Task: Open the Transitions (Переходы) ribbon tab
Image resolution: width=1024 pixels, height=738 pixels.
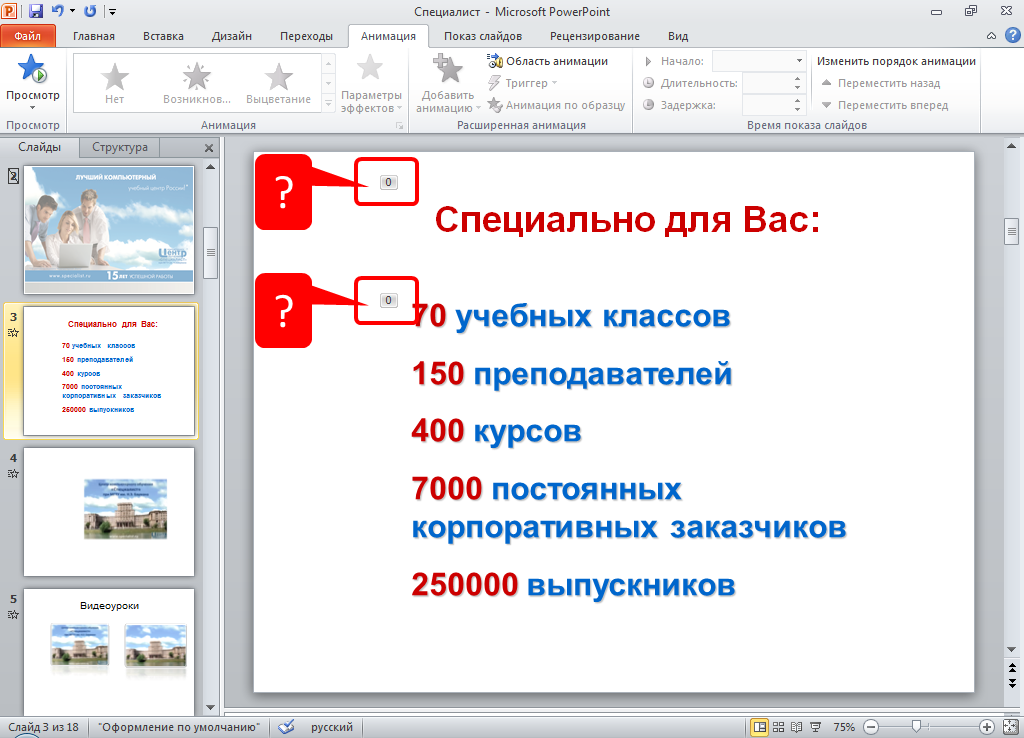Action: 305,36
